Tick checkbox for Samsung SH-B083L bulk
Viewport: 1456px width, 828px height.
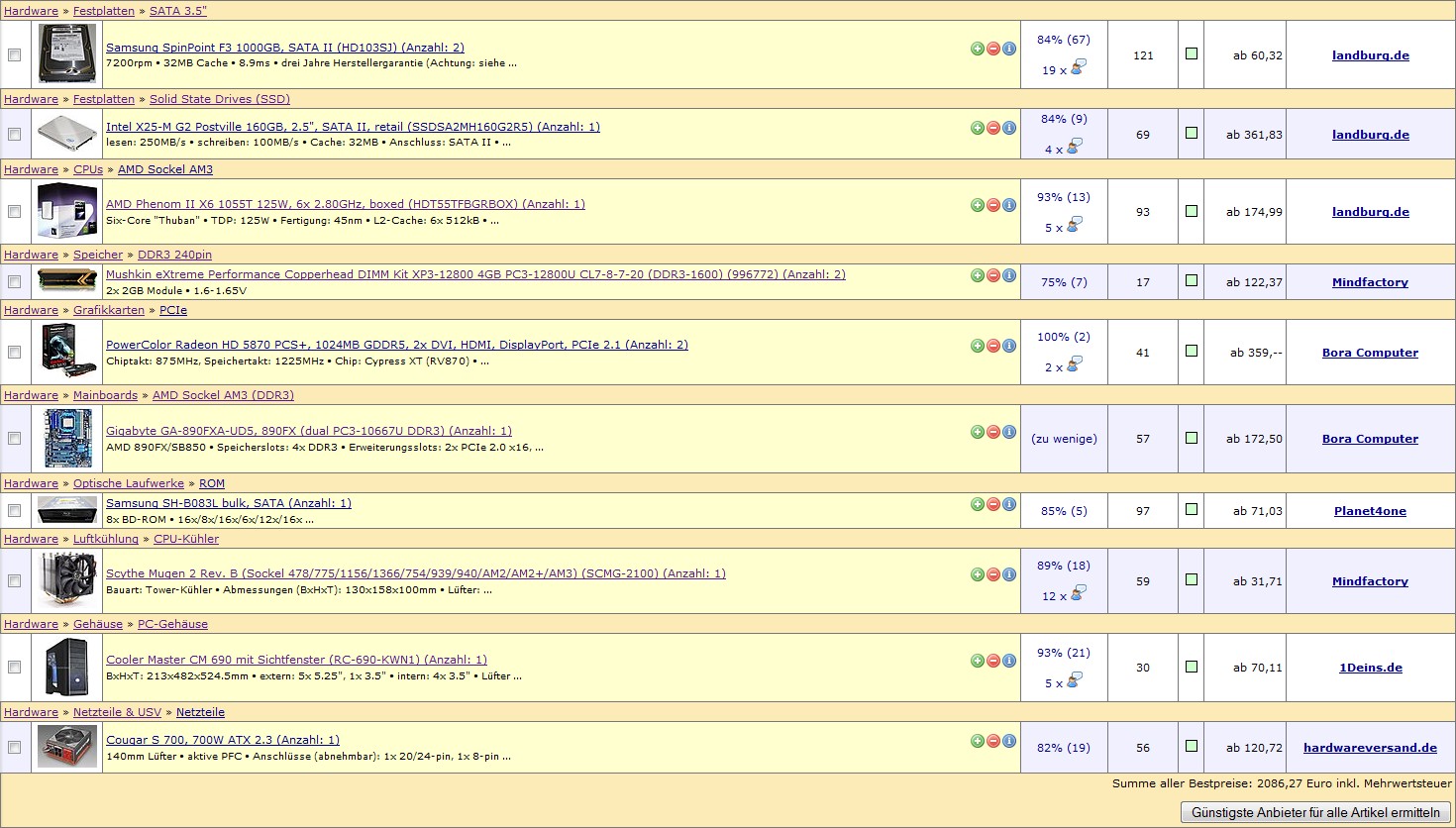(14, 511)
